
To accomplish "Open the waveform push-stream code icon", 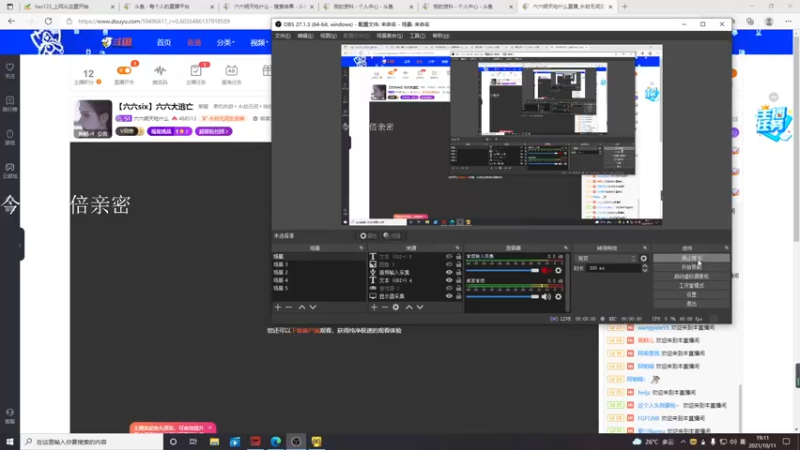I will (160, 74).
